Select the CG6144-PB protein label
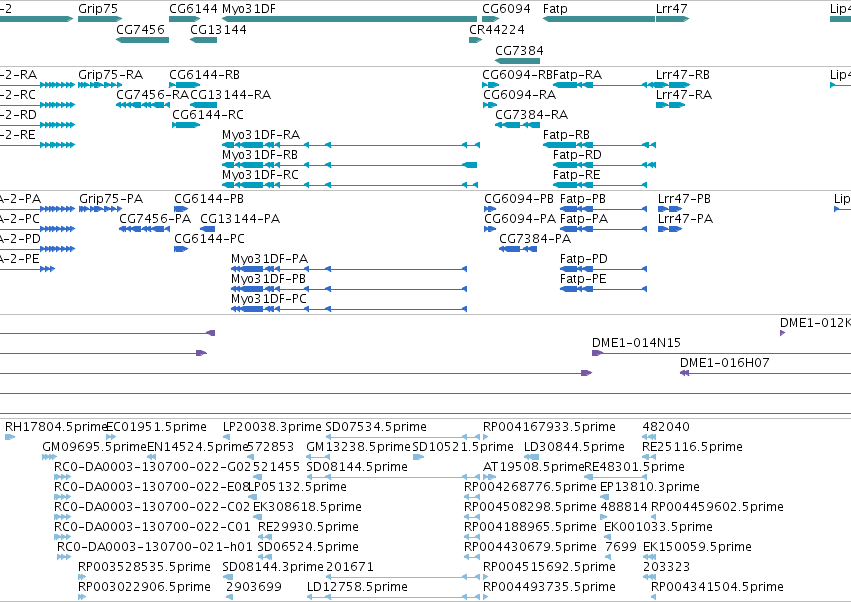This screenshot has width=851, height=602. [209, 199]
